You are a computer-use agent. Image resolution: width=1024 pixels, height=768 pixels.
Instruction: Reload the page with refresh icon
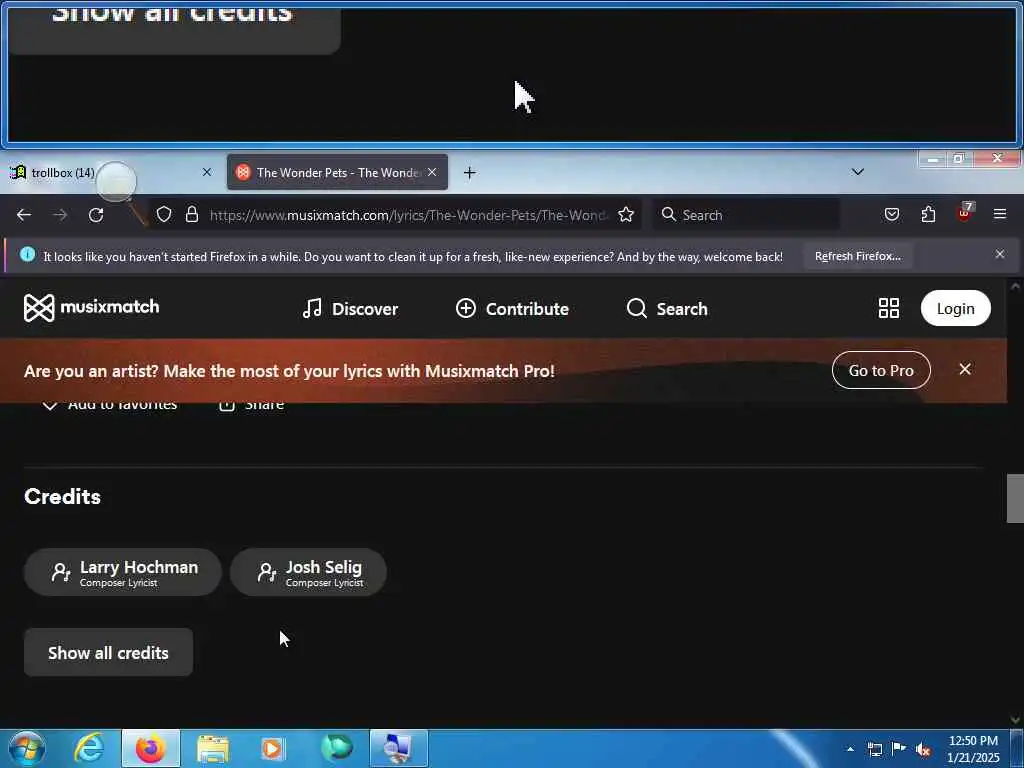[96, 215]
